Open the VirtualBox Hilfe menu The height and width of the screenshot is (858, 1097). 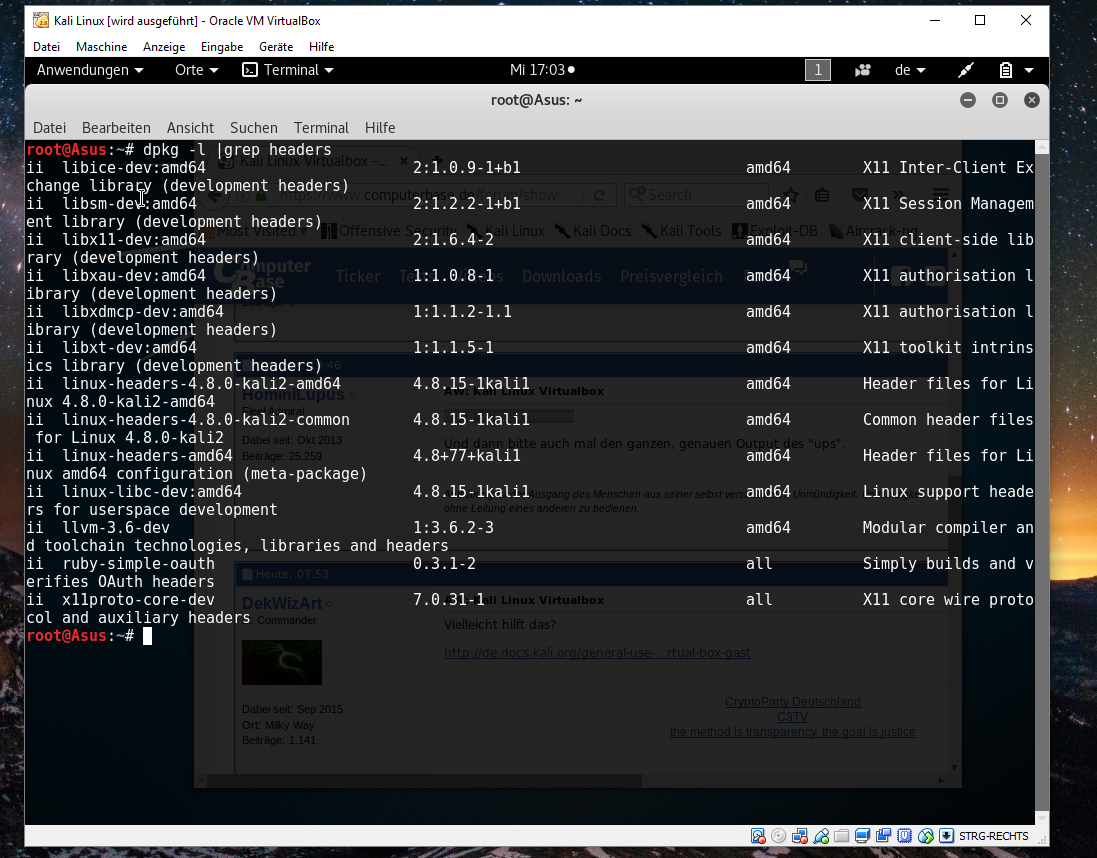click(x=321, y=47)
